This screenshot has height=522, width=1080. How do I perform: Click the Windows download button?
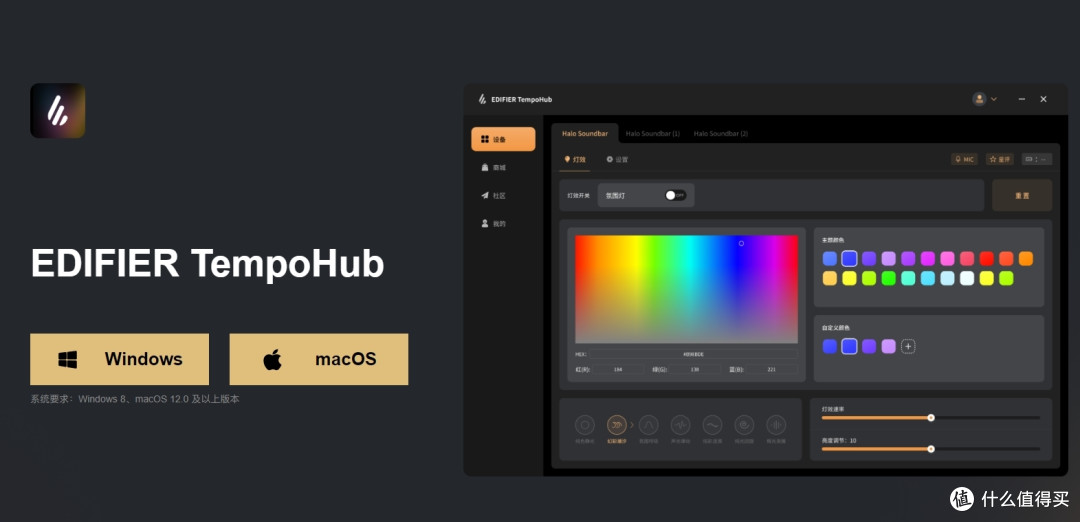(x=119, y=359)
